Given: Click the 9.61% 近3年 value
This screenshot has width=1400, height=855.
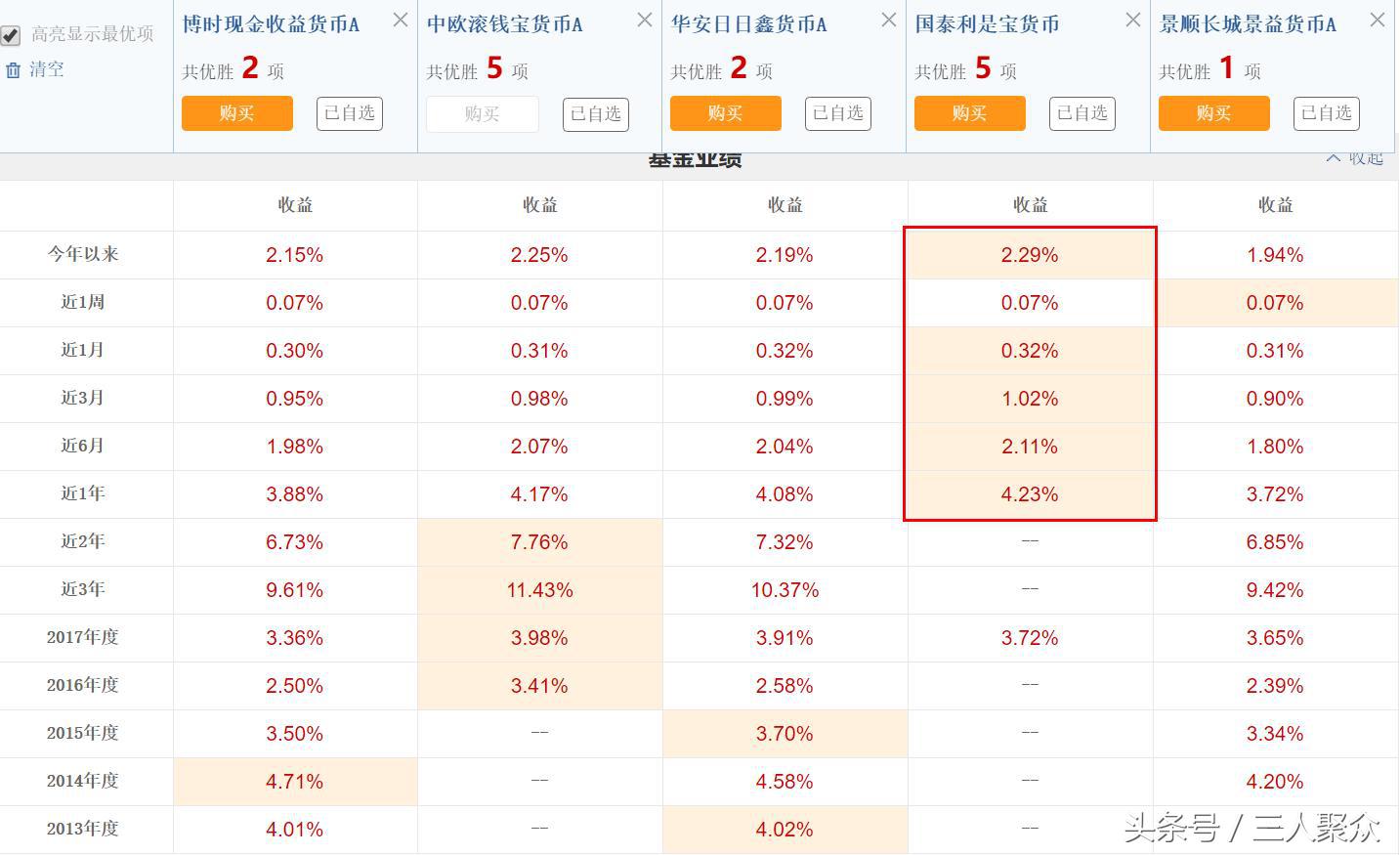Looking at the screenshot, I should (x=295, y=590).
